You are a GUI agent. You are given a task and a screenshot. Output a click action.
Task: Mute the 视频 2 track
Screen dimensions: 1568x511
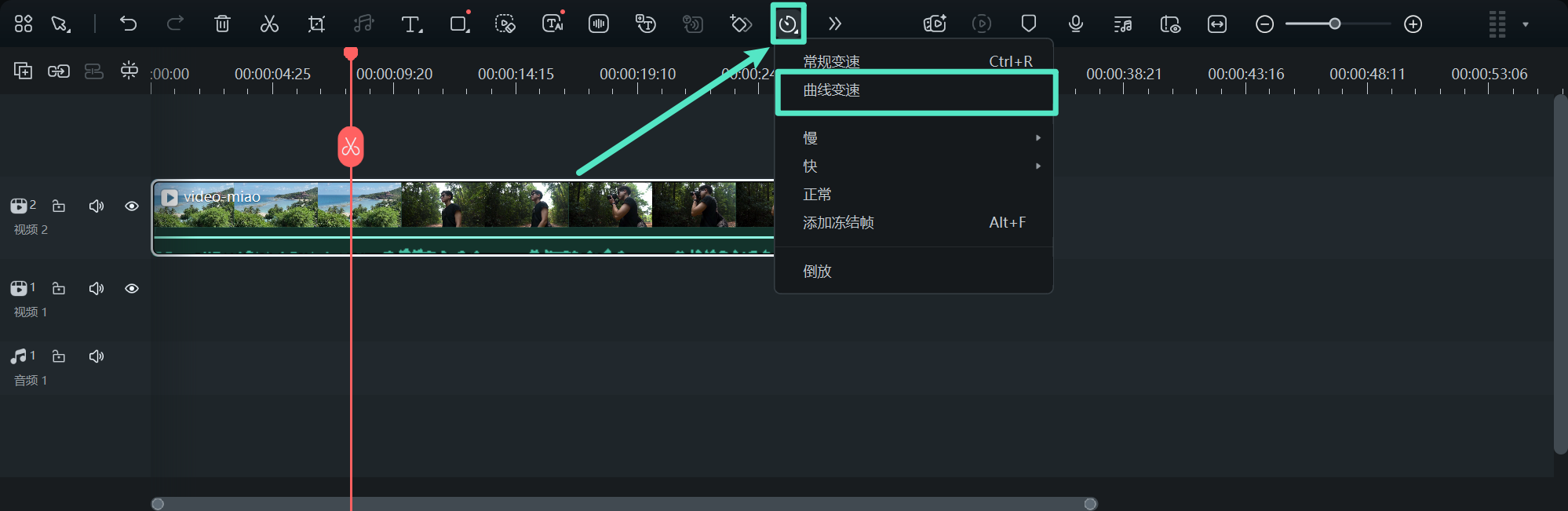click(97, 206)
